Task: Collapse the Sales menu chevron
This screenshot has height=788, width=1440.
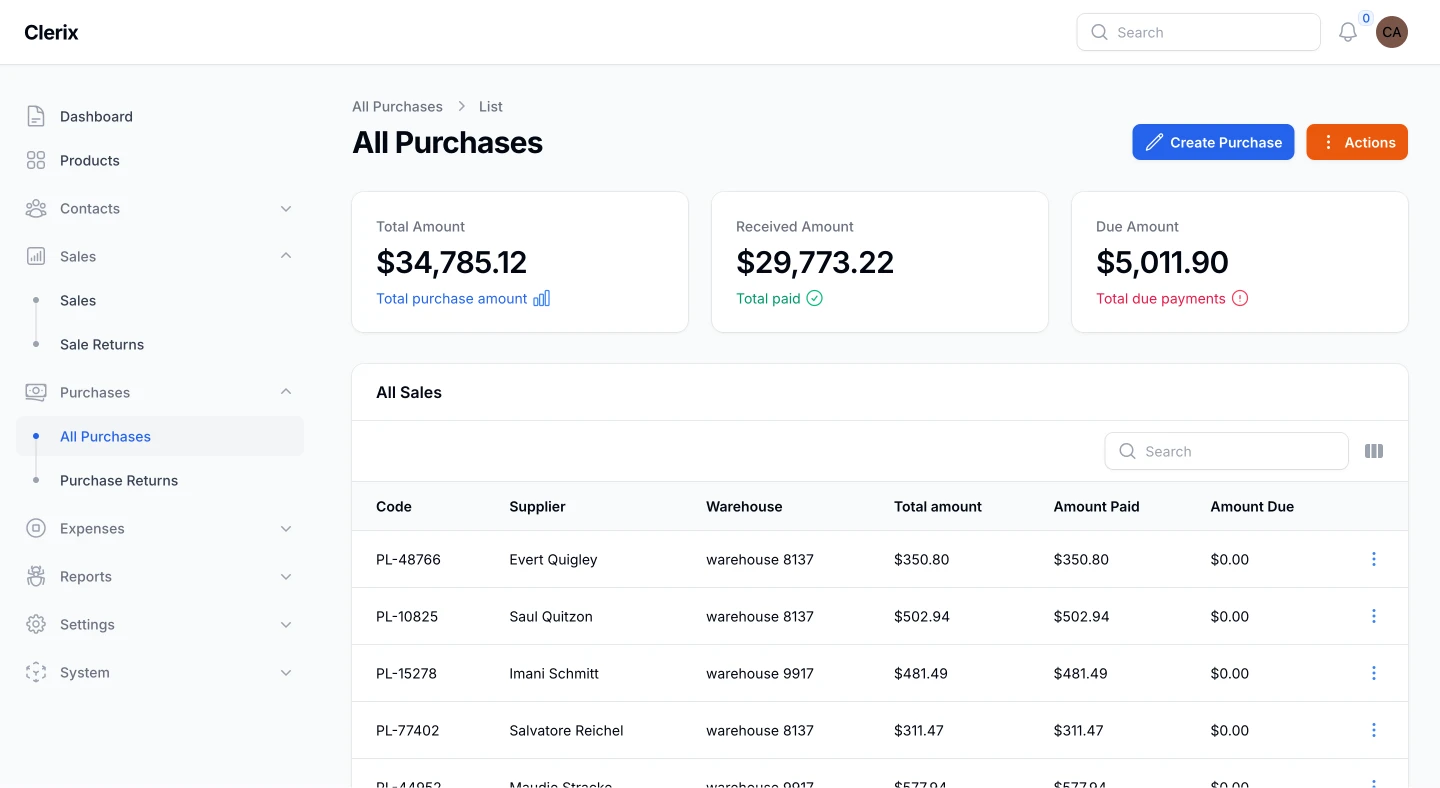Action: [x=286, y=256]
